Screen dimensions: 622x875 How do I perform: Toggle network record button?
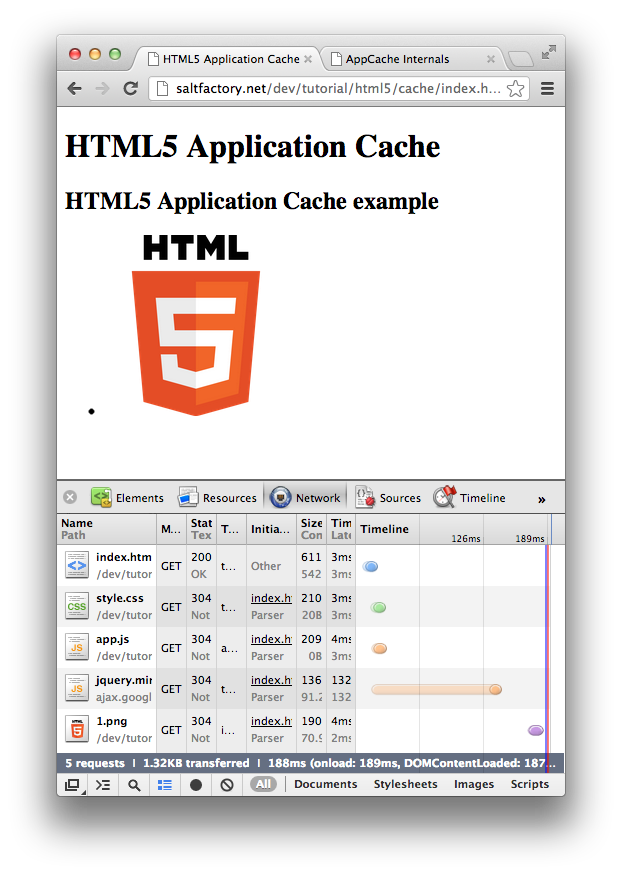196,785
